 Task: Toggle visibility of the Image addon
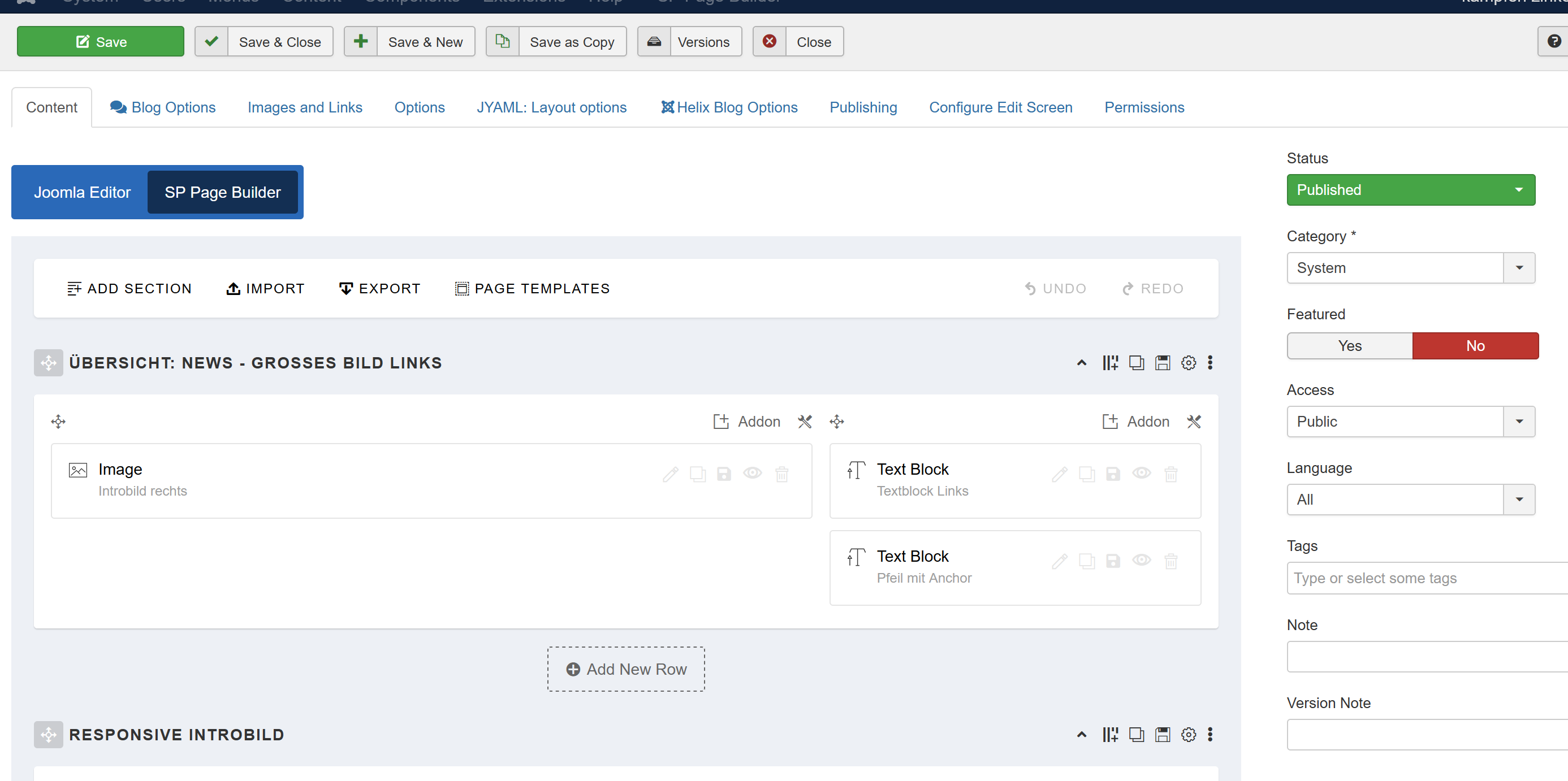pyautogui.click(x=753, y=473)
